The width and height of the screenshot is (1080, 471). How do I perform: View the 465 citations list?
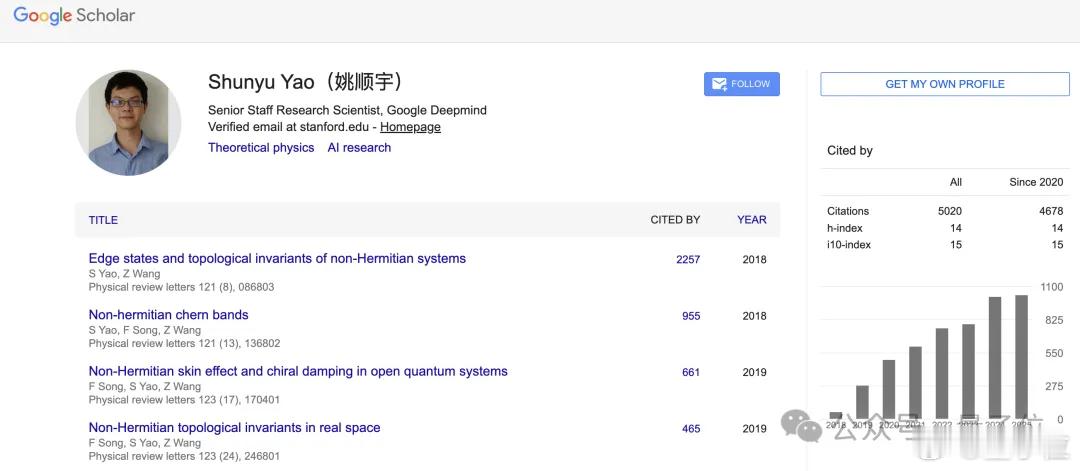pyautogui.click(x=691, y=429)
